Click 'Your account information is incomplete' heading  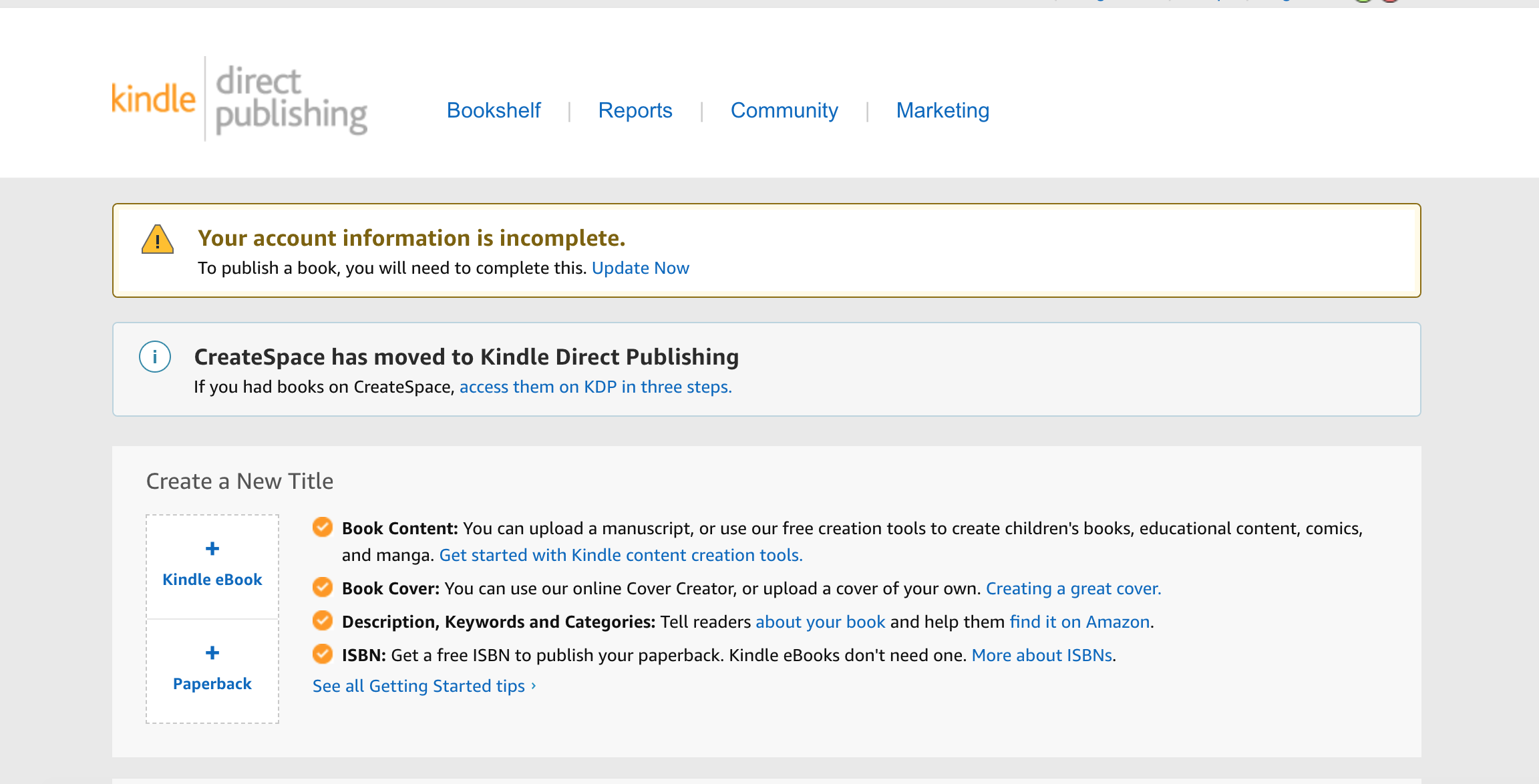click(x=411, y=238)
